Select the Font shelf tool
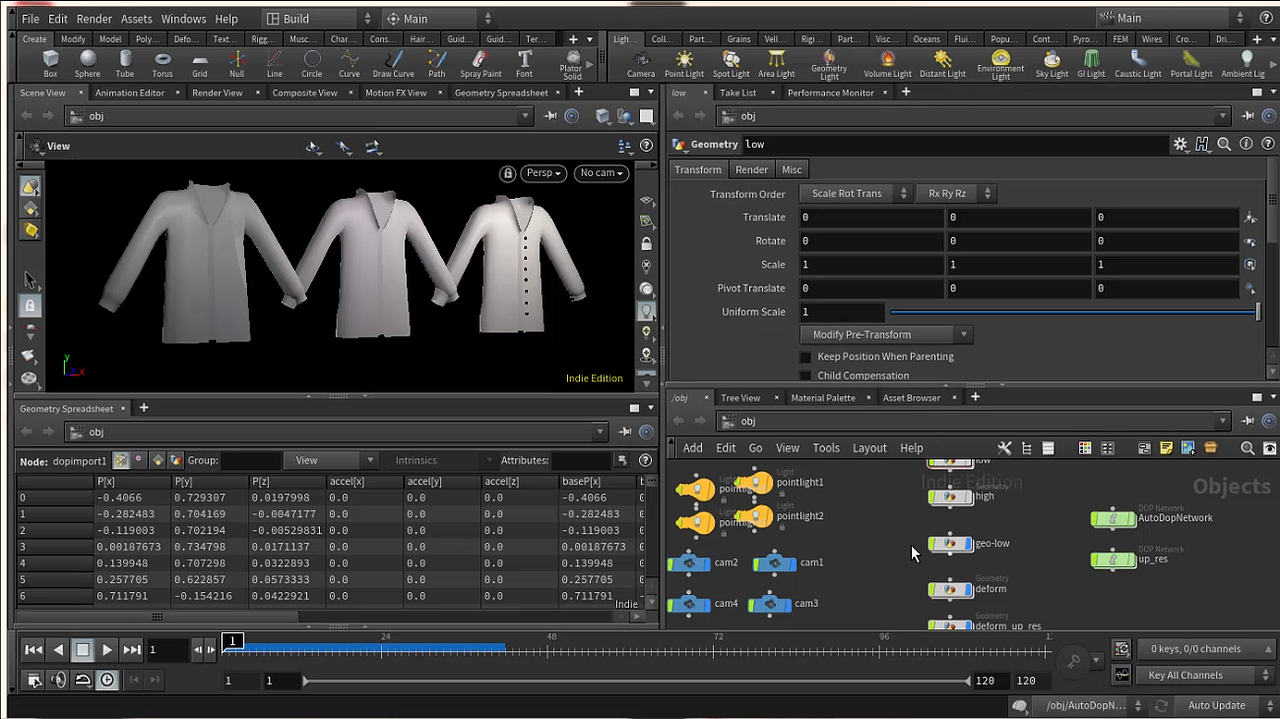Viewport: 1280px width, 719px height. pos(524,64)
